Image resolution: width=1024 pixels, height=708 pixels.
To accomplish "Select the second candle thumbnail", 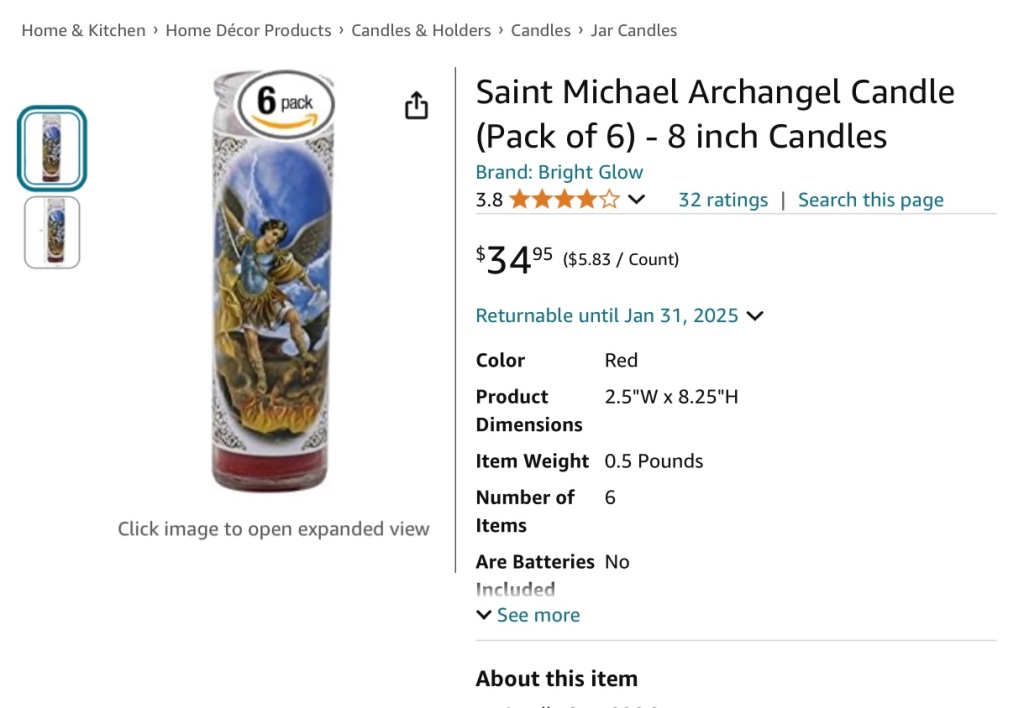I will pyautogui.click(x=52, y=233).
